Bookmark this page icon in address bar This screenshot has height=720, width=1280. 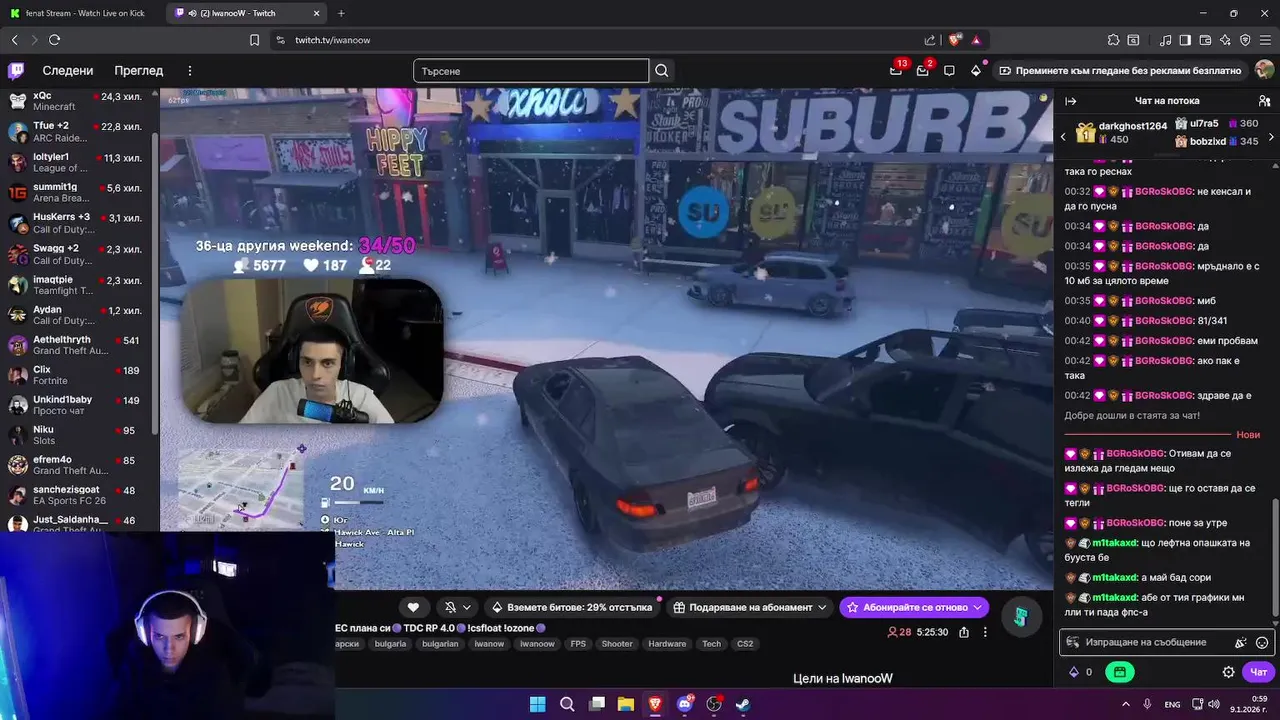(254, 40)
